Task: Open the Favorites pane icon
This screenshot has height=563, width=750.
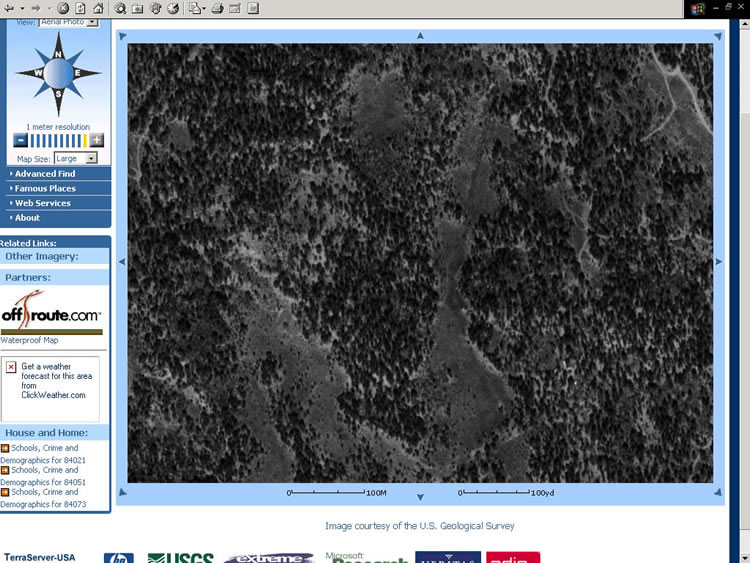Action: (x=138, y=8)
